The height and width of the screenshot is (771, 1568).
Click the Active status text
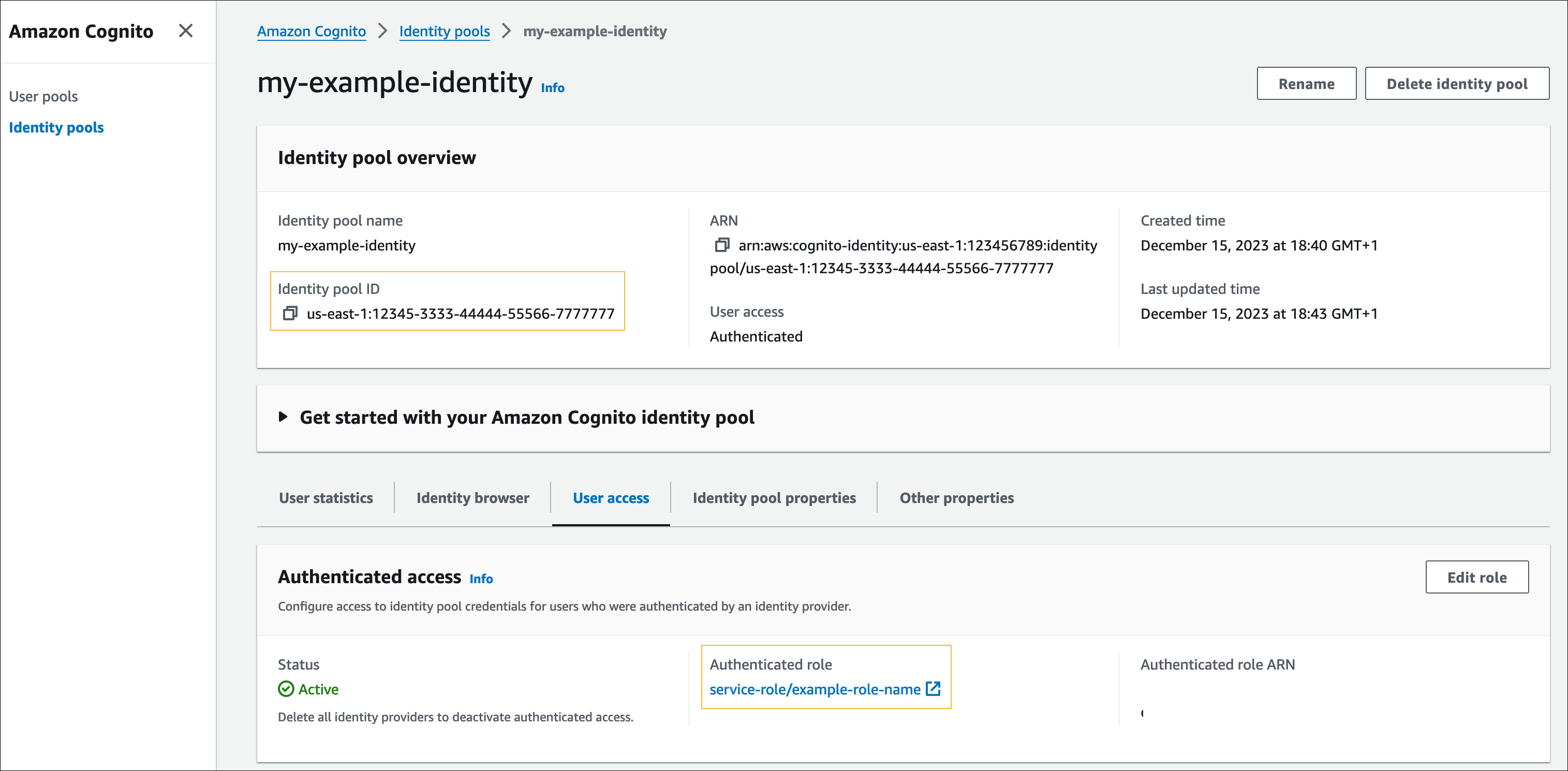click(318, 689)
